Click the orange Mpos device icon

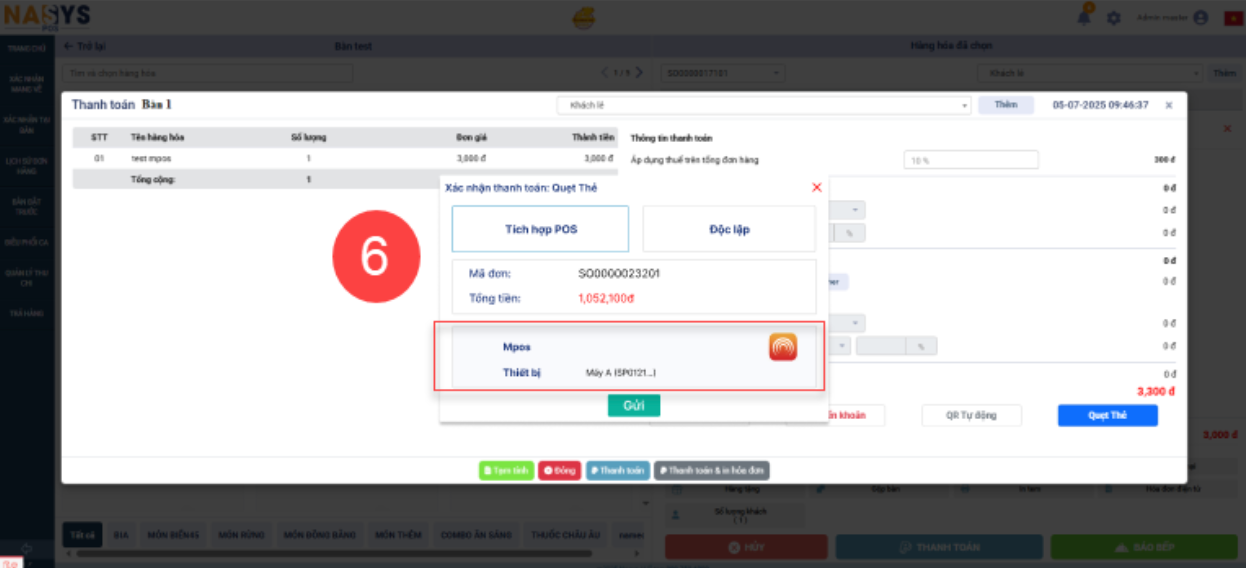782,347
